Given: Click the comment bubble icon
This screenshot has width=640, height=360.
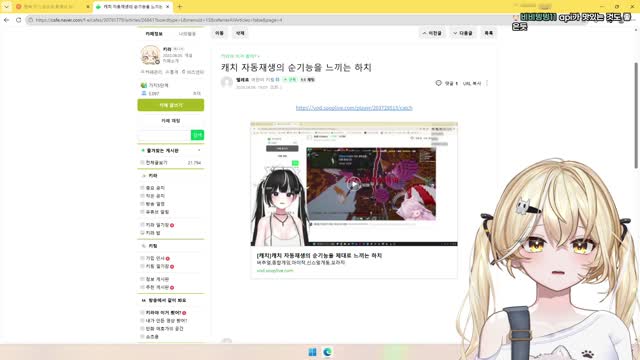Looking at the screenshot, I should [438, 83].
